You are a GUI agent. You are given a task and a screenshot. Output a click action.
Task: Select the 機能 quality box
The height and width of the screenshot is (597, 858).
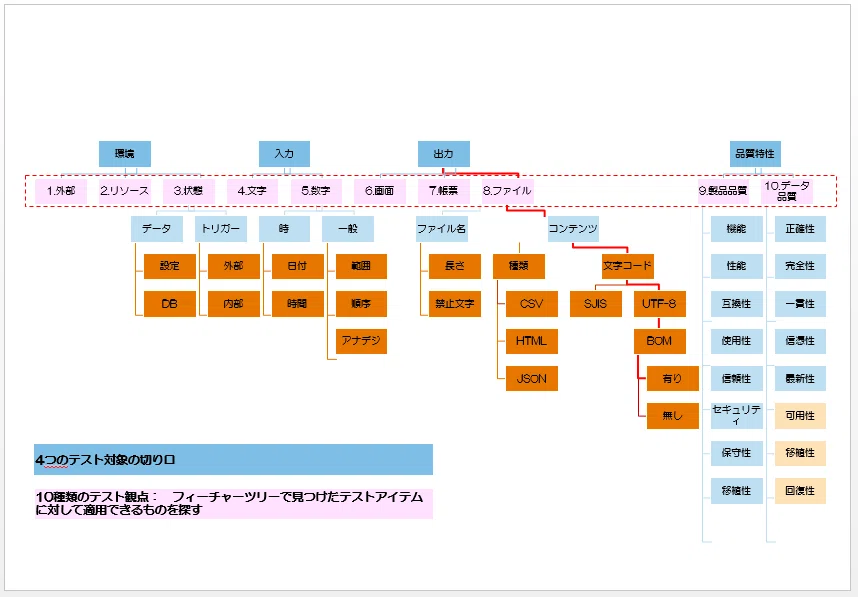pyautogui.click(x=737, y=229)
